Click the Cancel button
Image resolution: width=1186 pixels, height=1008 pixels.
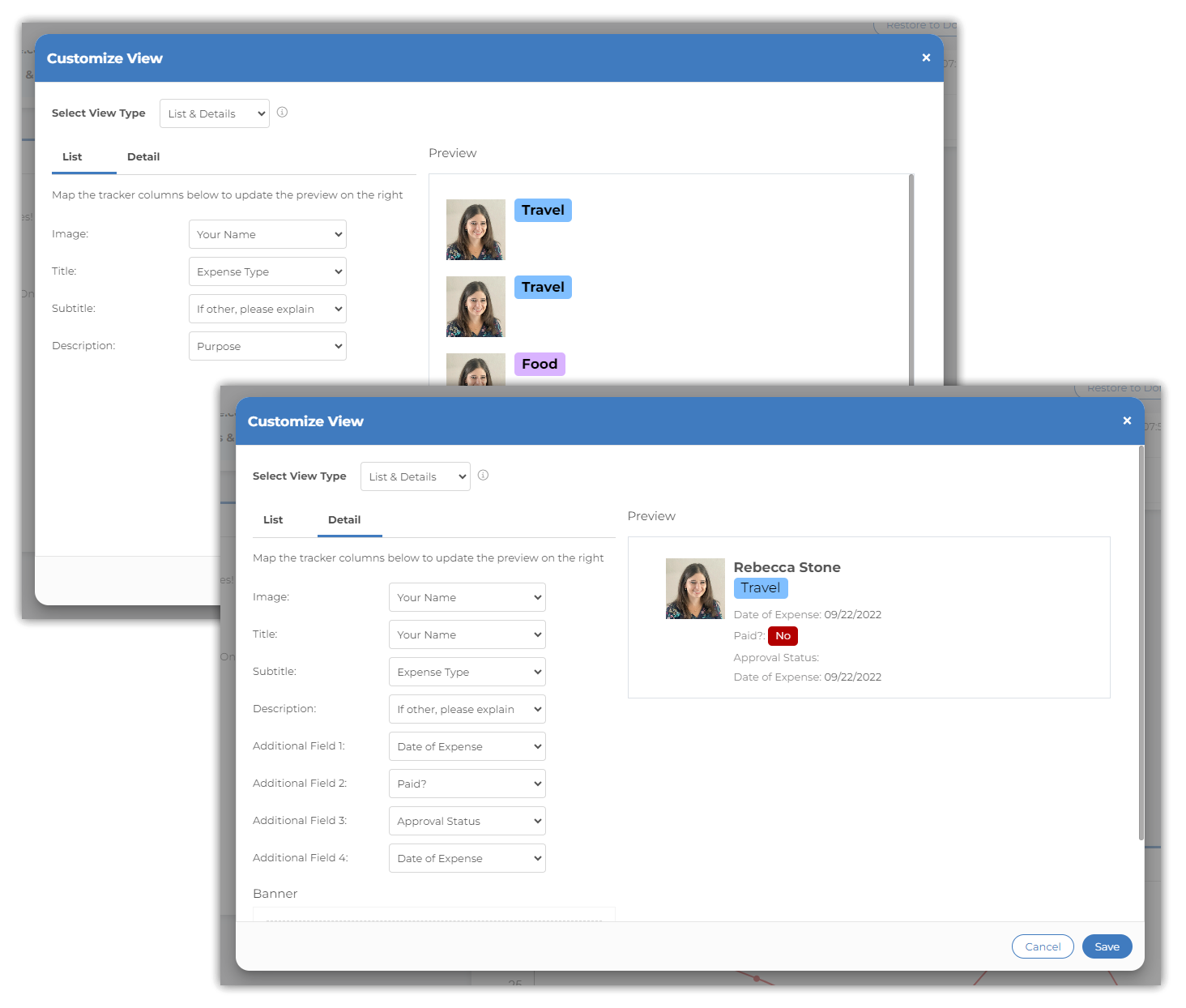coord(1043,946)
